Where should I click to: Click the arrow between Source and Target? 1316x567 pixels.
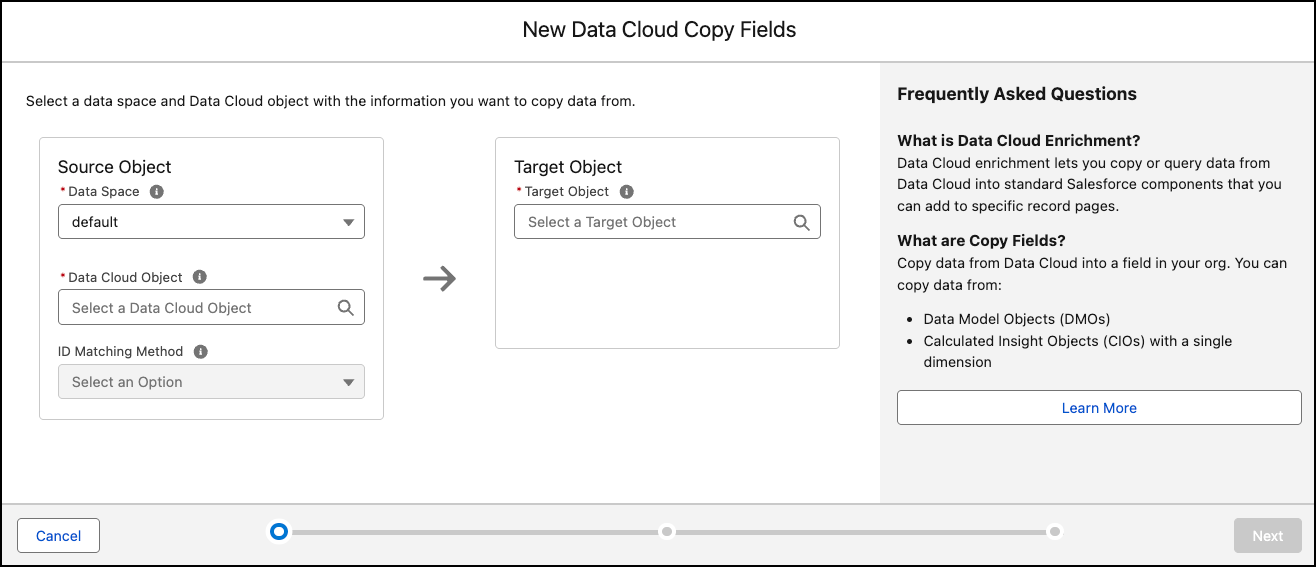tap(439, 279)
